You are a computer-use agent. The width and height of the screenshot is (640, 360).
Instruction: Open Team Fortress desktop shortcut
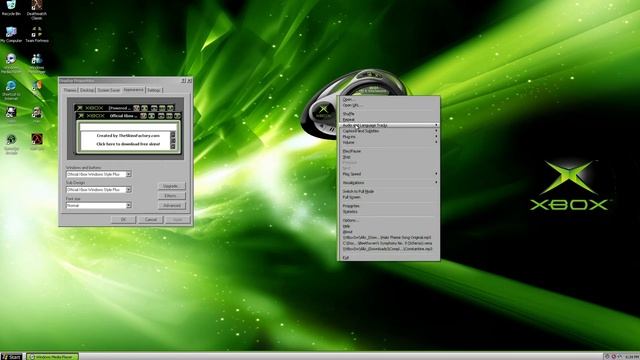[37, 34]
